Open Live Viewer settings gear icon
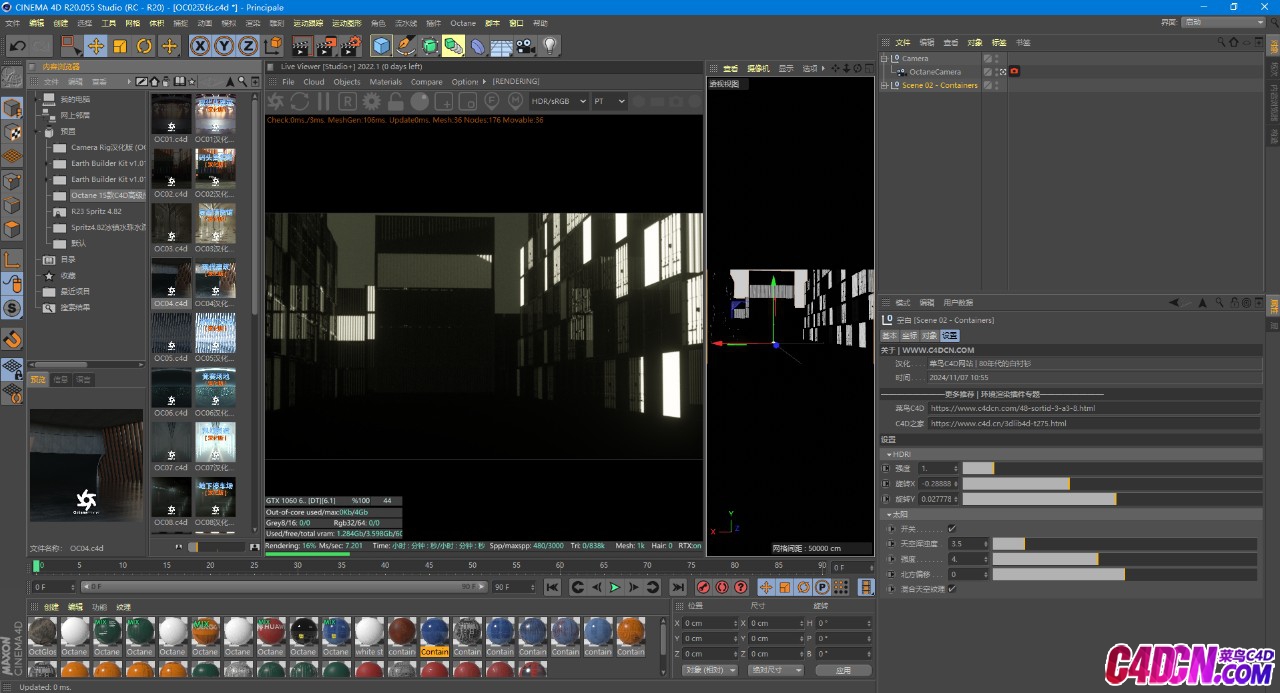 [x=371, y=101]
